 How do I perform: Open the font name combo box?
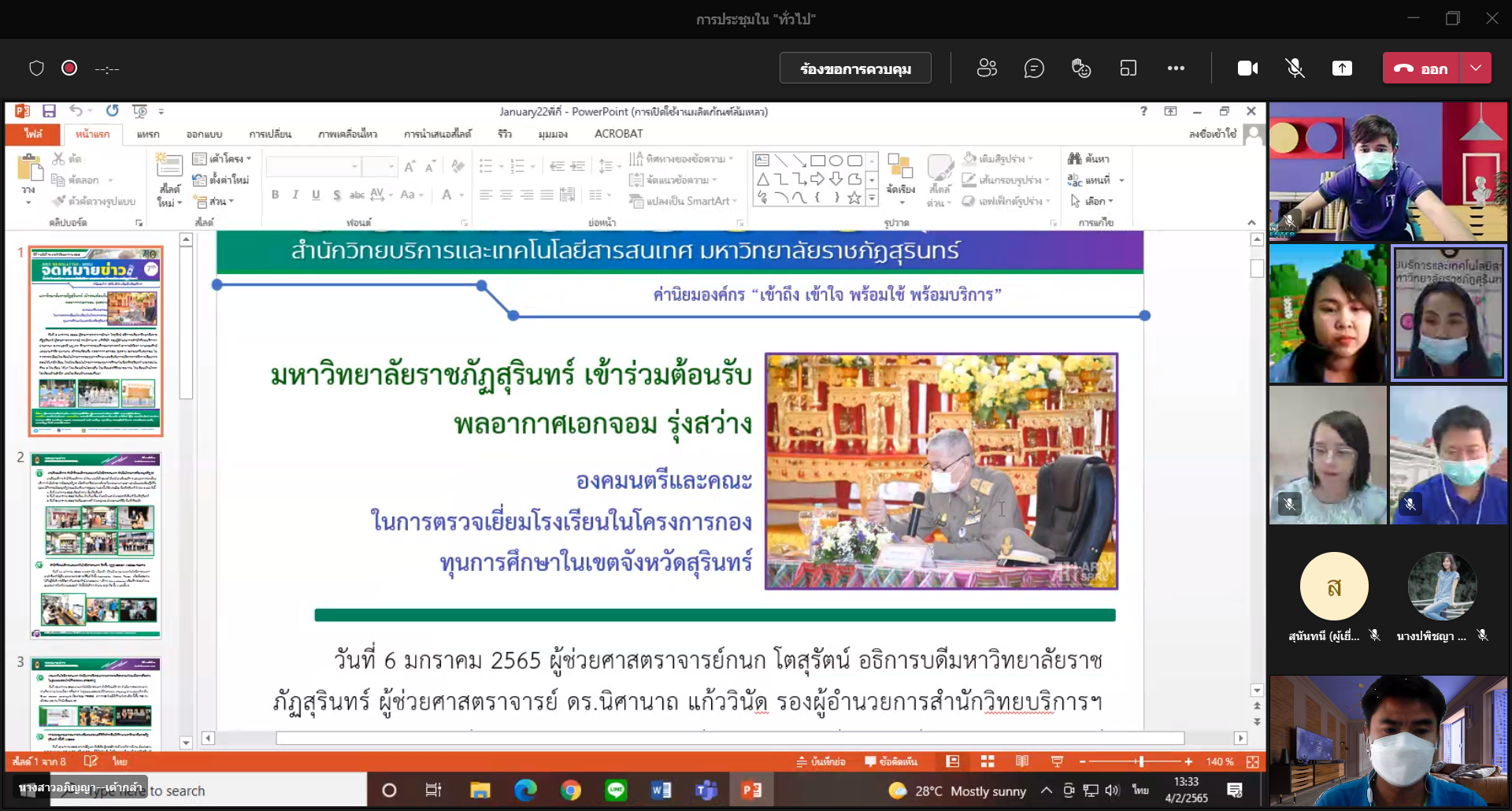(x=313, y=166)
